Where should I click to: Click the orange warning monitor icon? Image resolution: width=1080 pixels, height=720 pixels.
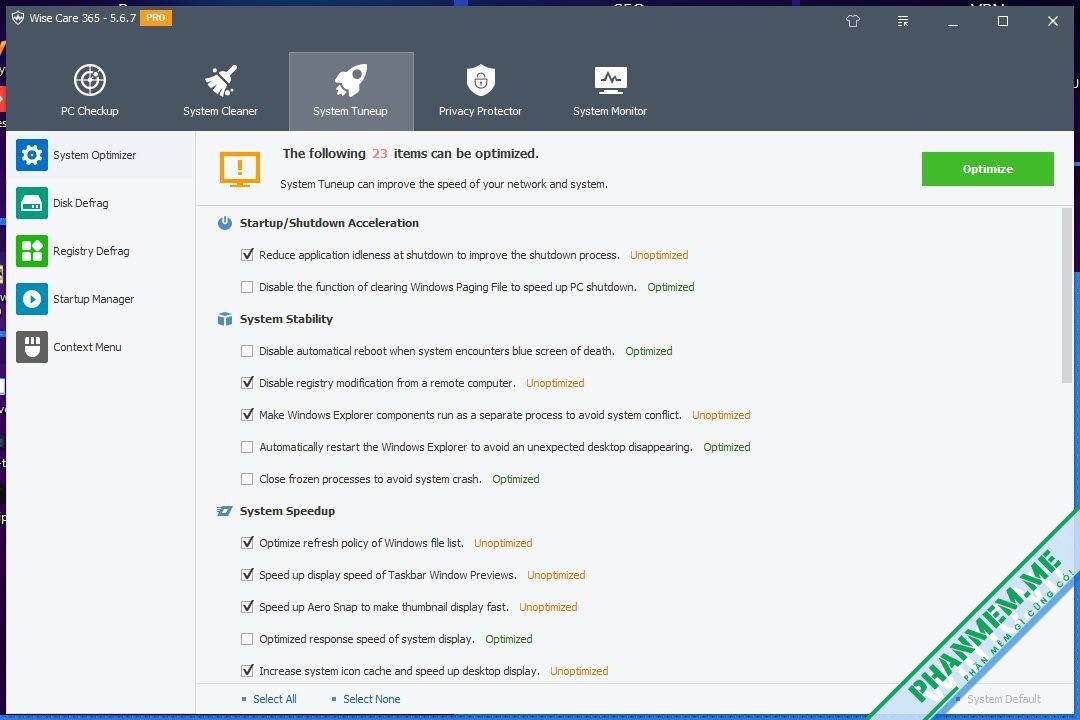tap(240, 169)
